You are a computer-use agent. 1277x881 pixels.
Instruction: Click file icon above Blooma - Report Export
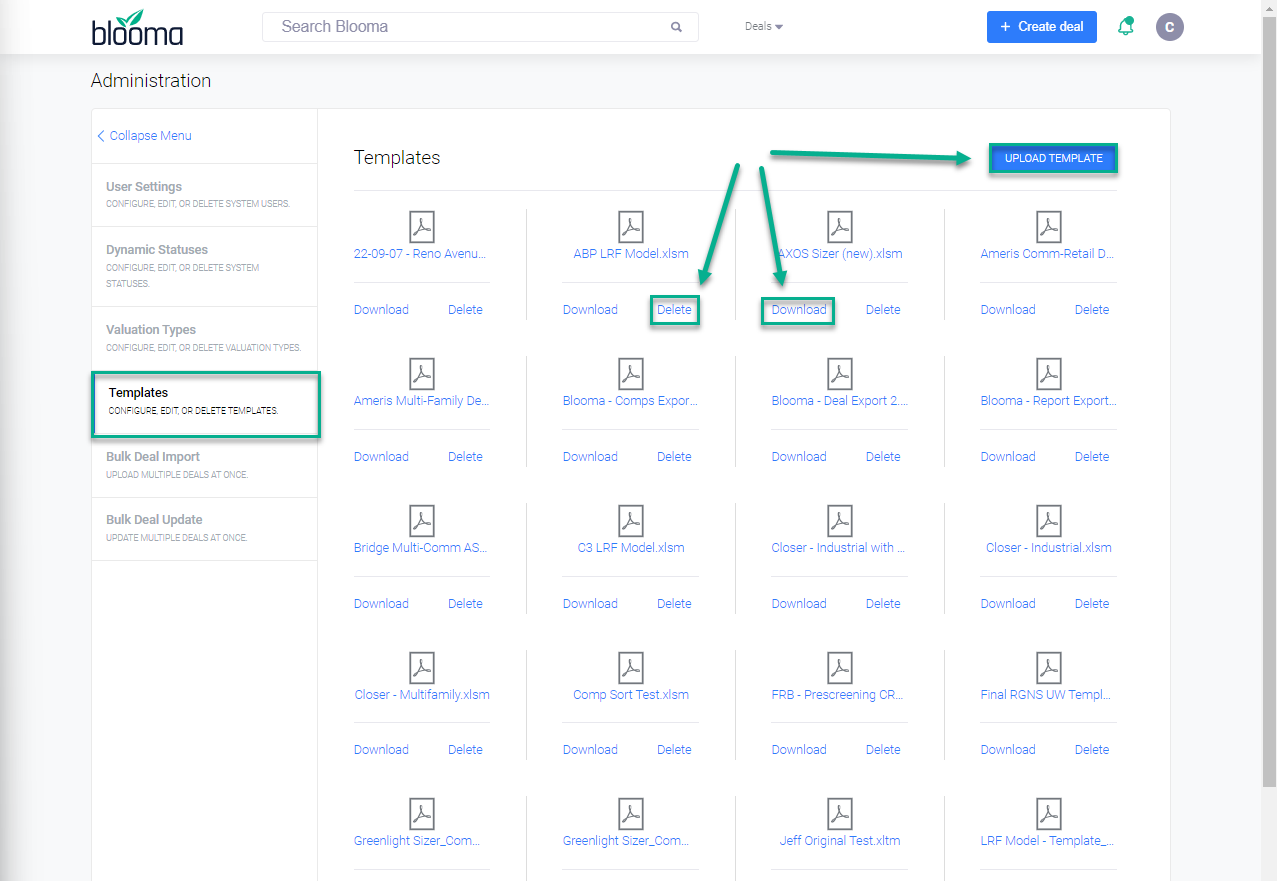click(x=1048, y=374)
